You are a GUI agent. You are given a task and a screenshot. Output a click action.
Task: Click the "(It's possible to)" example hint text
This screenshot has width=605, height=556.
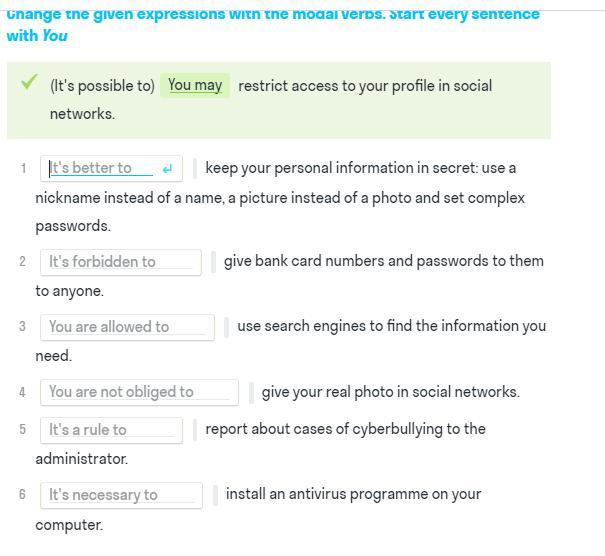102,86
